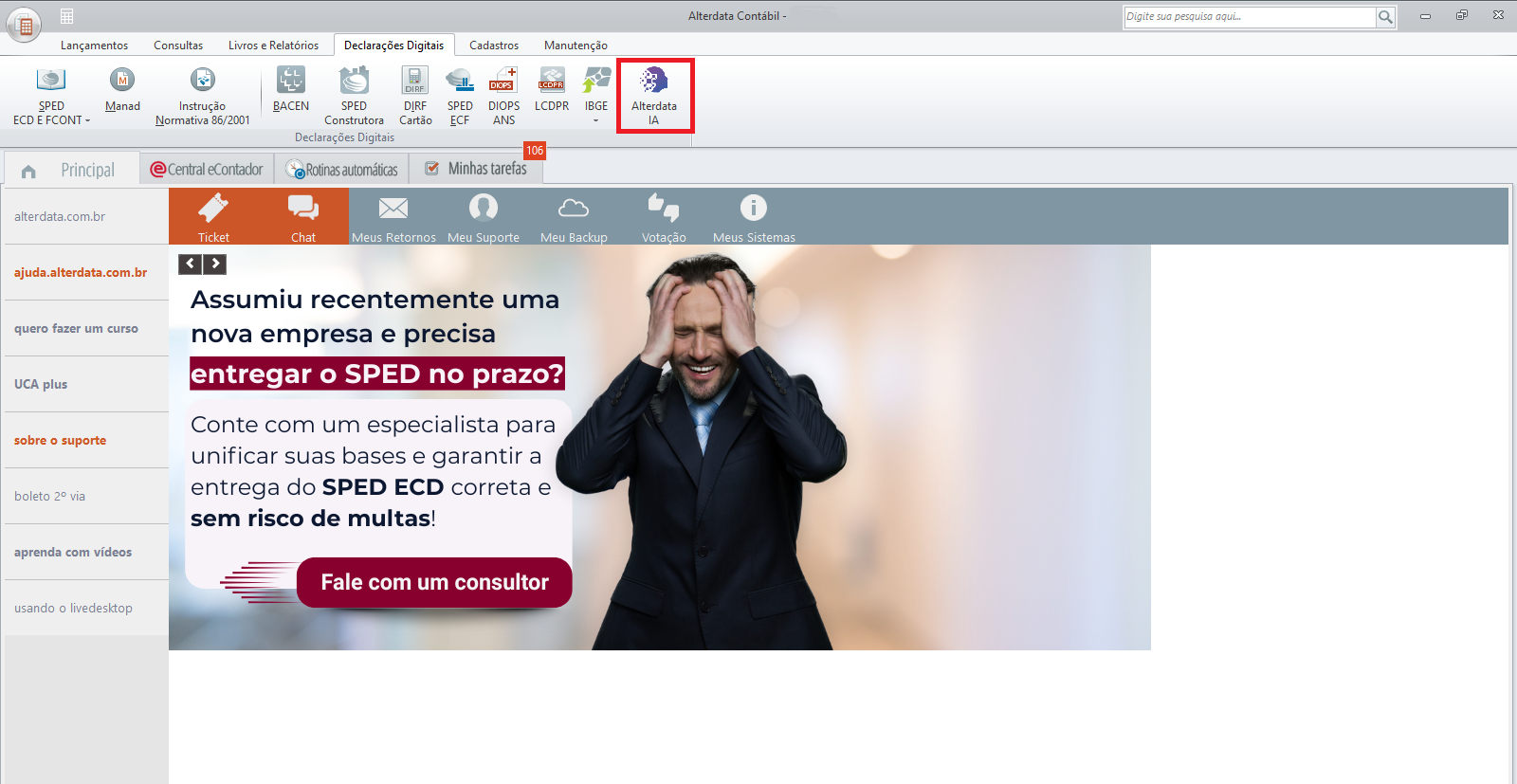The height and width of the screenshot is (784, 1517).
Task: Expand the SPED ECD E FCONT dropdown arrow
Action: pos(87,120)
